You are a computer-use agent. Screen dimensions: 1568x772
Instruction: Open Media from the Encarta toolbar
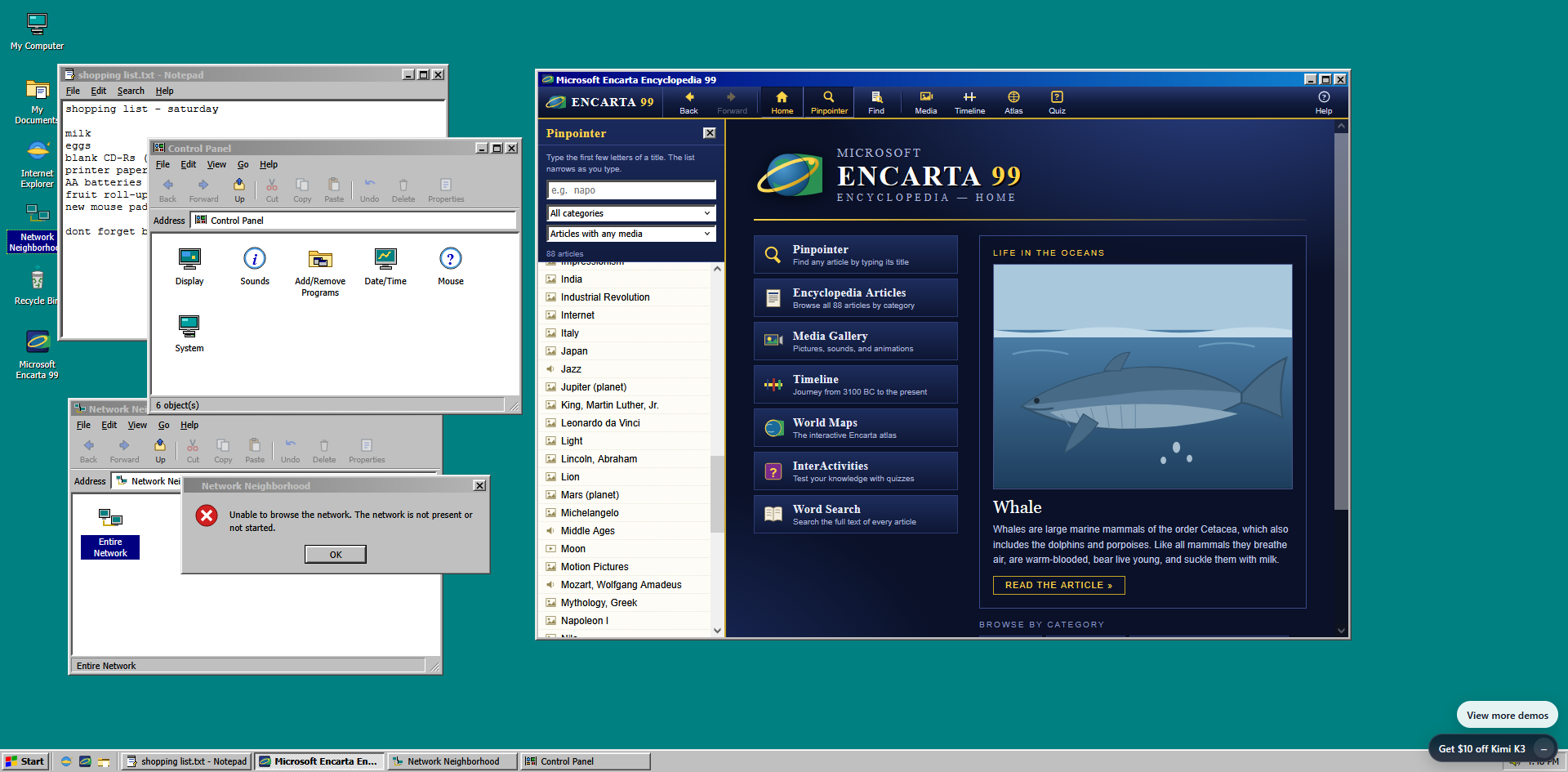[x=926, y=103]
